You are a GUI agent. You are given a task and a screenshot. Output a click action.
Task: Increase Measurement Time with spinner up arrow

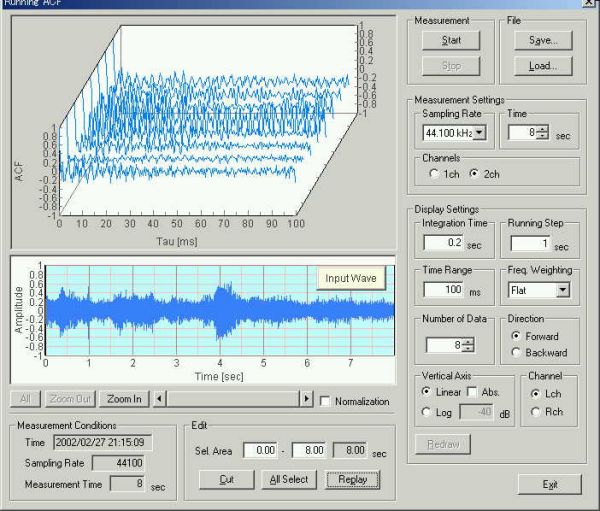[542, 129]
